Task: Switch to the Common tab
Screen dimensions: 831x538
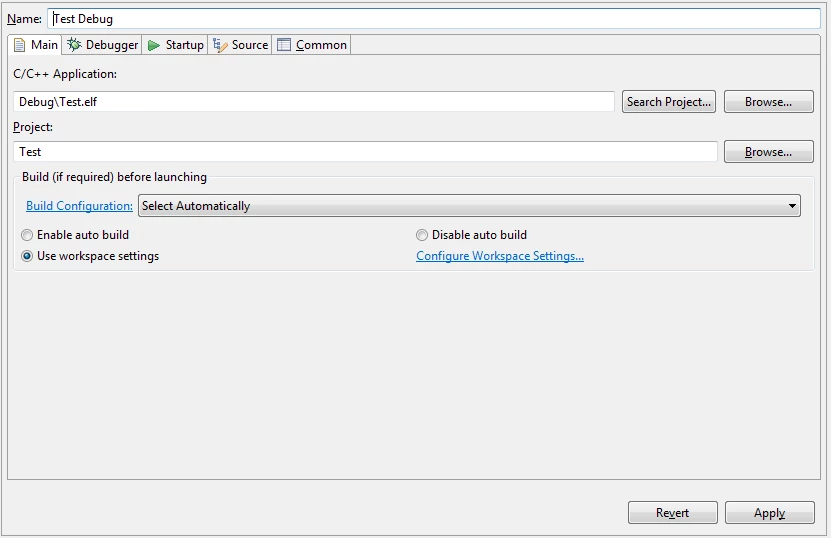Action: tap(312, 45)
